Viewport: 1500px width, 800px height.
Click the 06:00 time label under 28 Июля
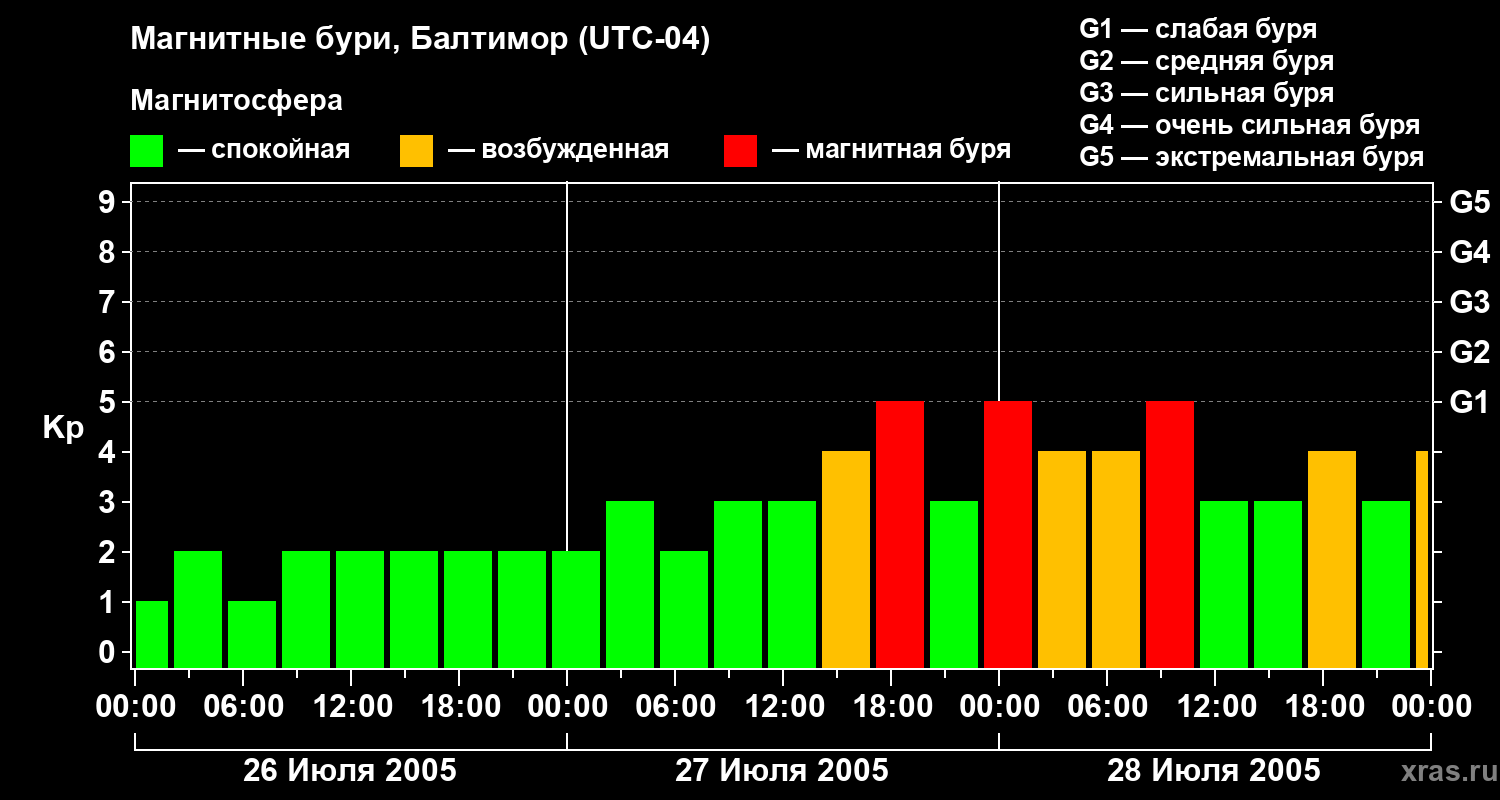1107,707
